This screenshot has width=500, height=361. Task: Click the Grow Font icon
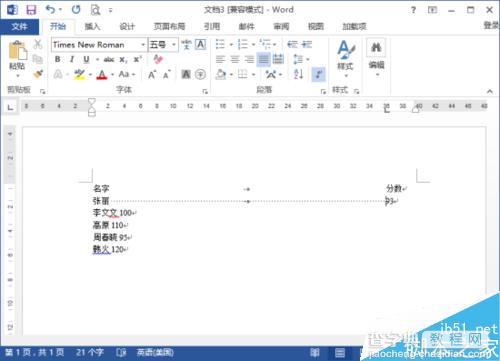(x=152, y=74)
